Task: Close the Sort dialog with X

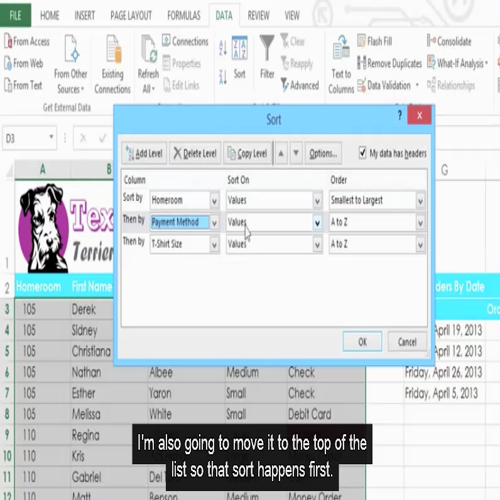Action: [x=419, y=115]
